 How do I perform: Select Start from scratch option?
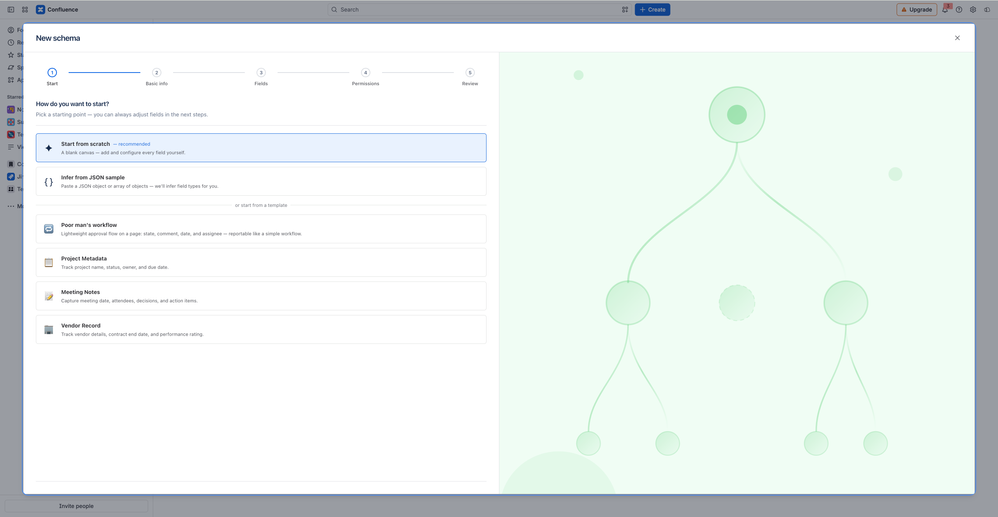tap(261, 148)
